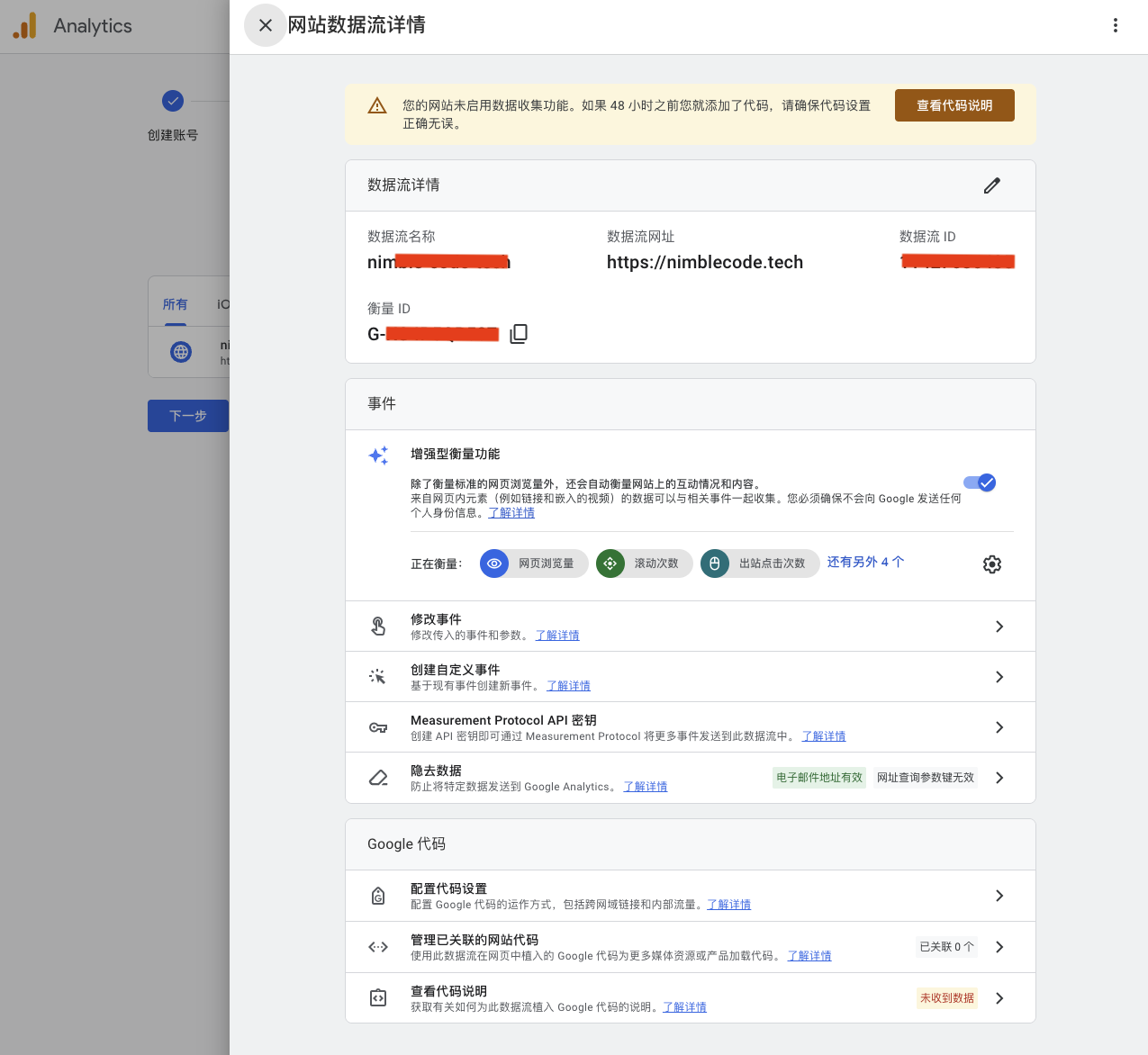This screenshot has height=1055, width=1148.
Task: Click 了解详情 link under 隐去数据
Action: [x=646, y=787]
